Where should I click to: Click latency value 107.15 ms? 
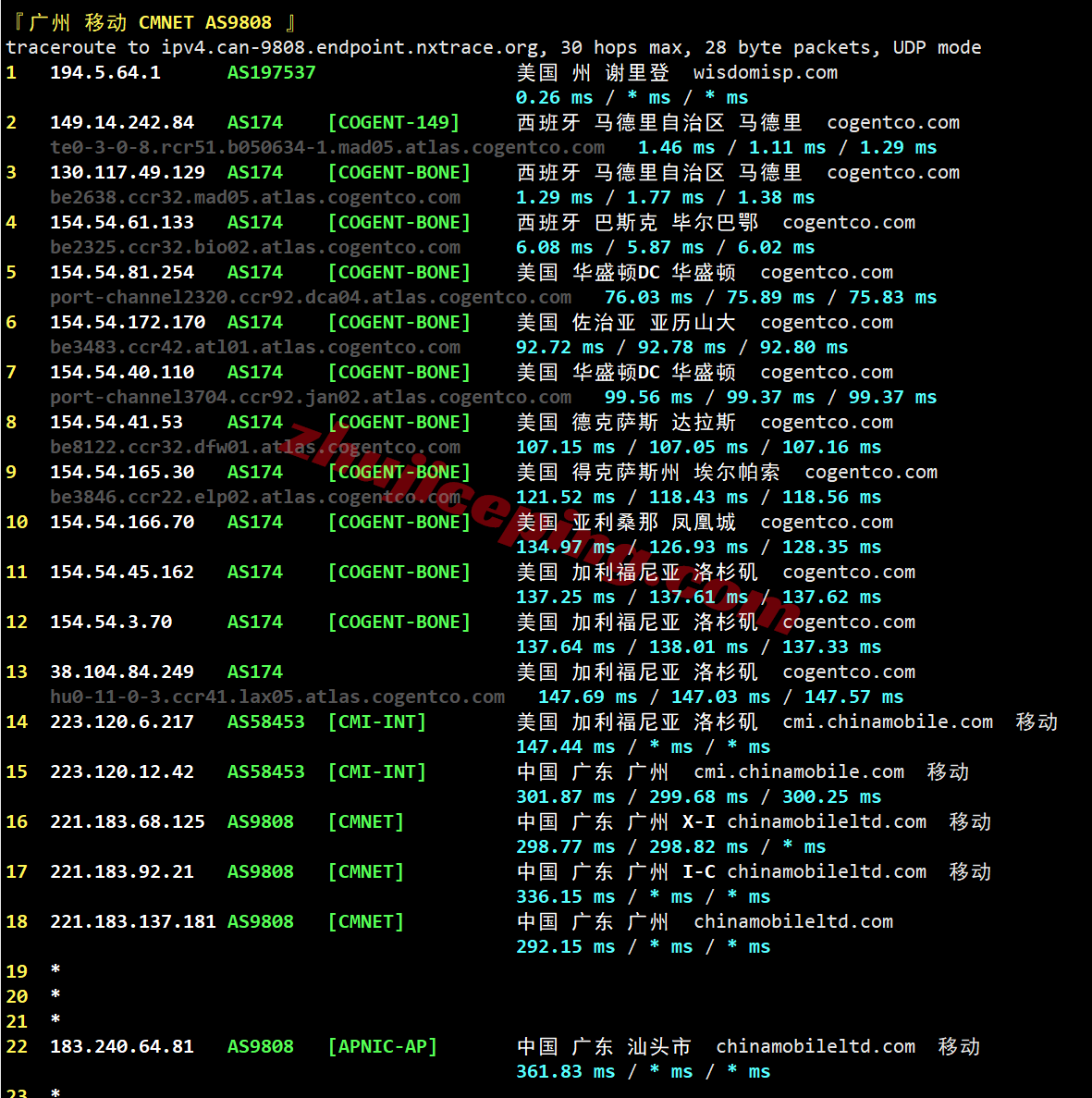566,448
